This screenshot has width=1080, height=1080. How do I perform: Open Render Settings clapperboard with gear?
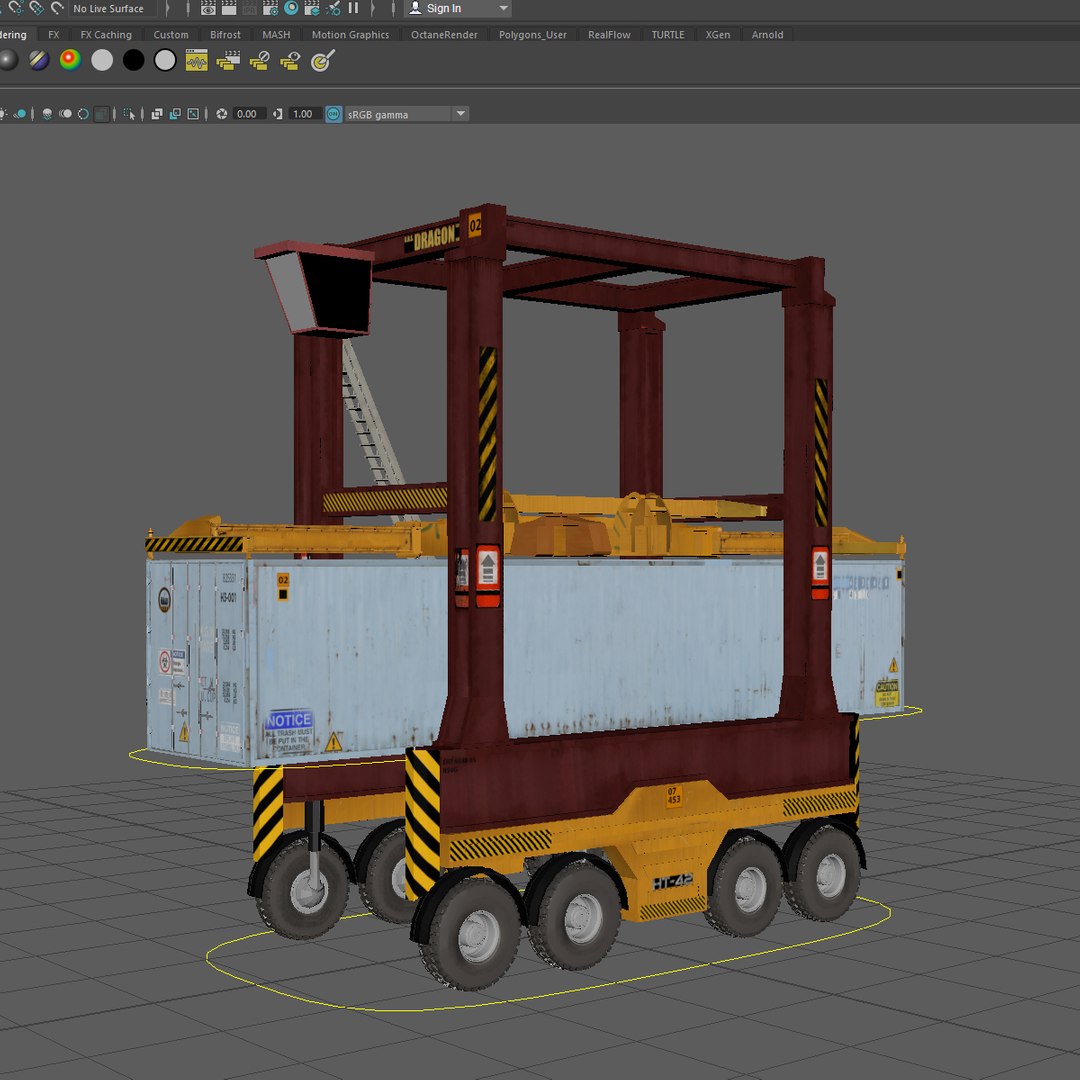[271, 8]
